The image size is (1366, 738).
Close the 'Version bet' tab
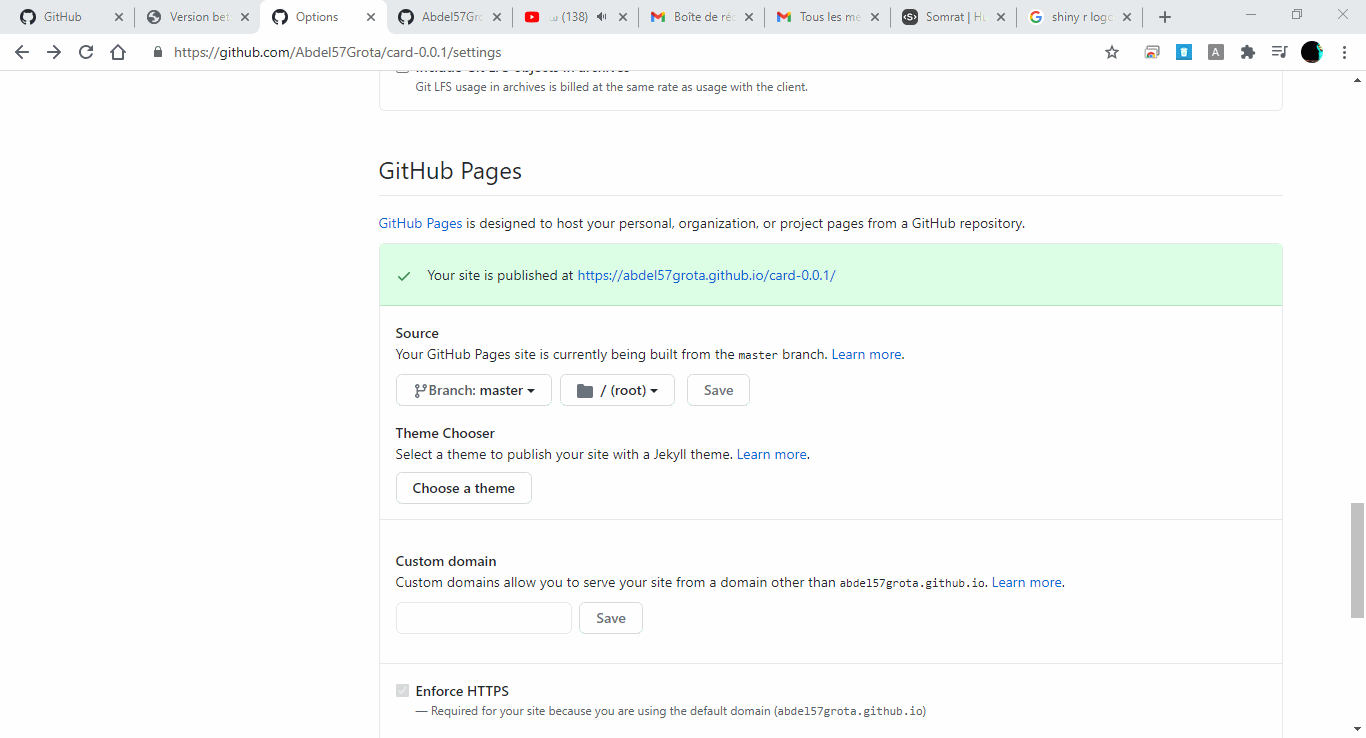(245, 17)
